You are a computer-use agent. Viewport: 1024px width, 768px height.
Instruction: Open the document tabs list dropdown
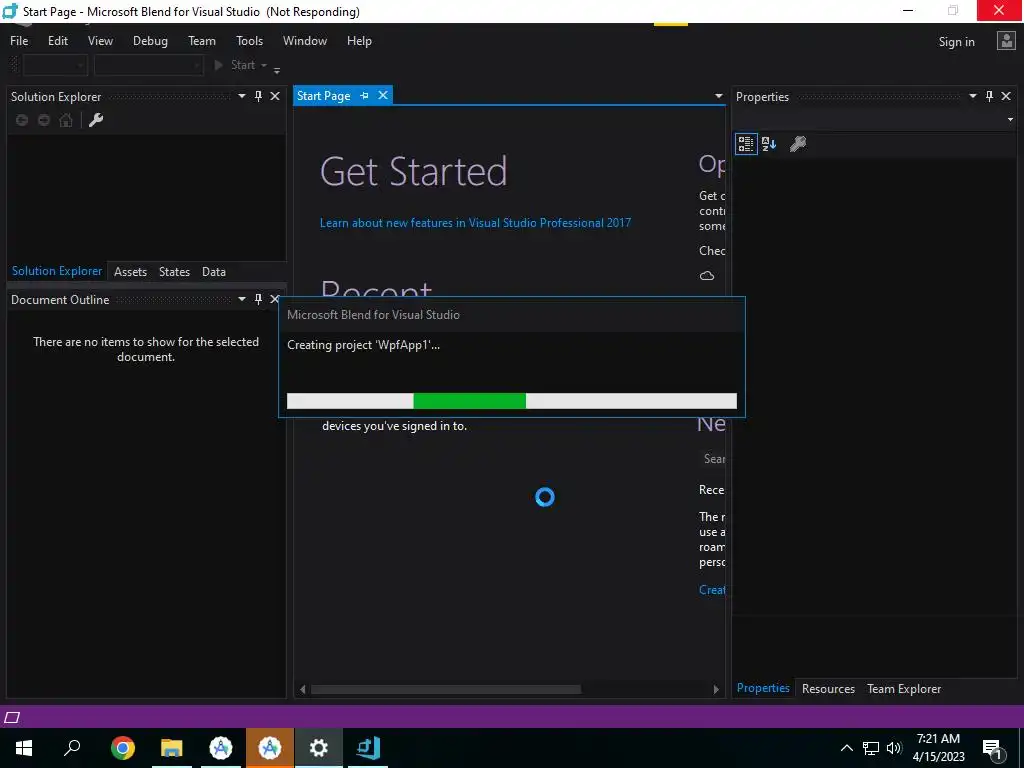point(718,96)
